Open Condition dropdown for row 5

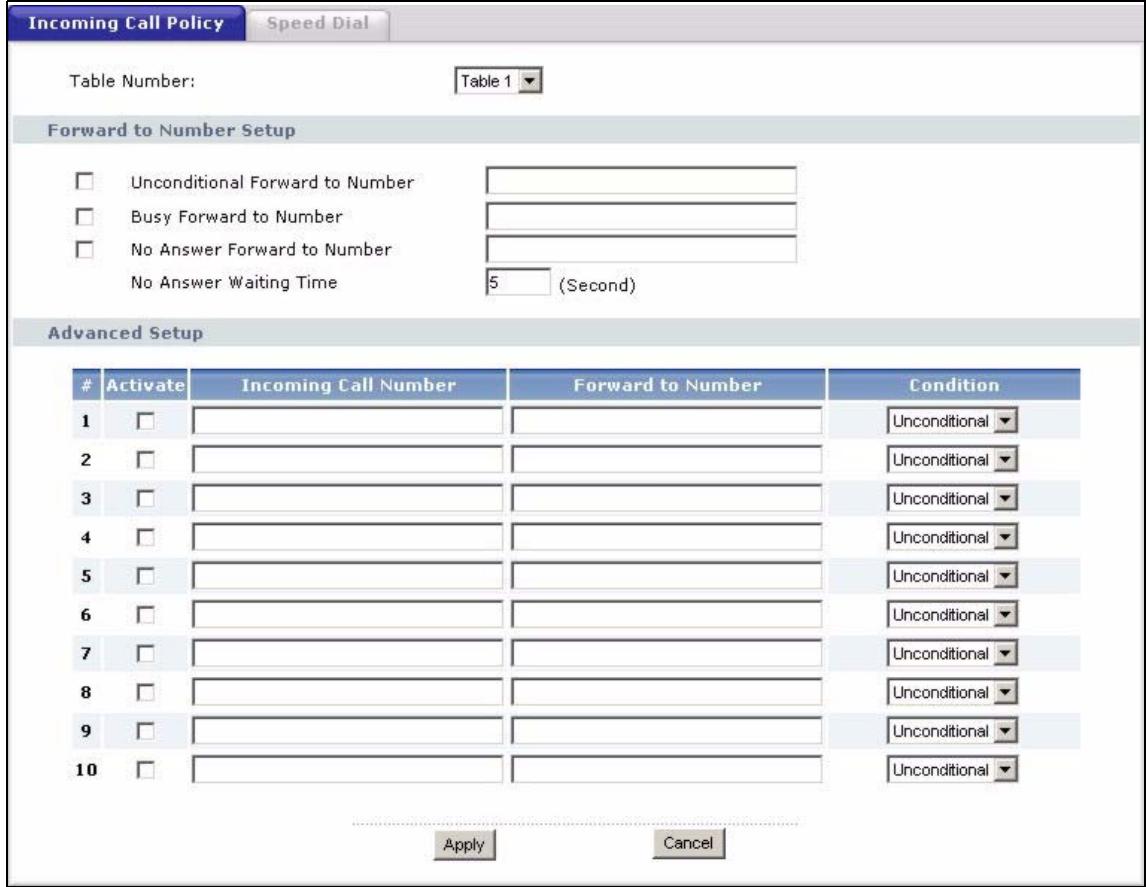point(952,576)
